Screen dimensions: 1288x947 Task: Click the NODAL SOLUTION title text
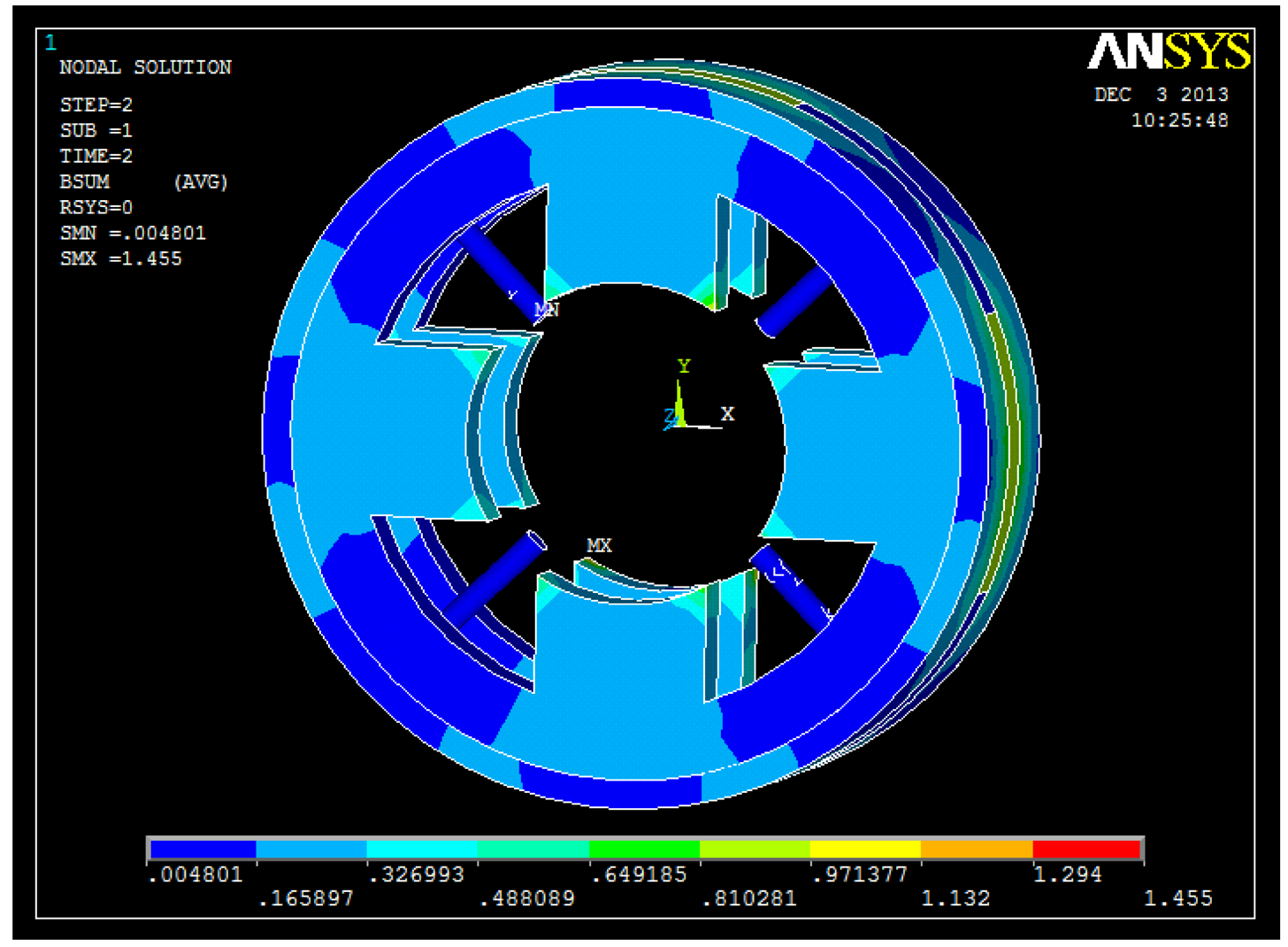tap(145, 67)
